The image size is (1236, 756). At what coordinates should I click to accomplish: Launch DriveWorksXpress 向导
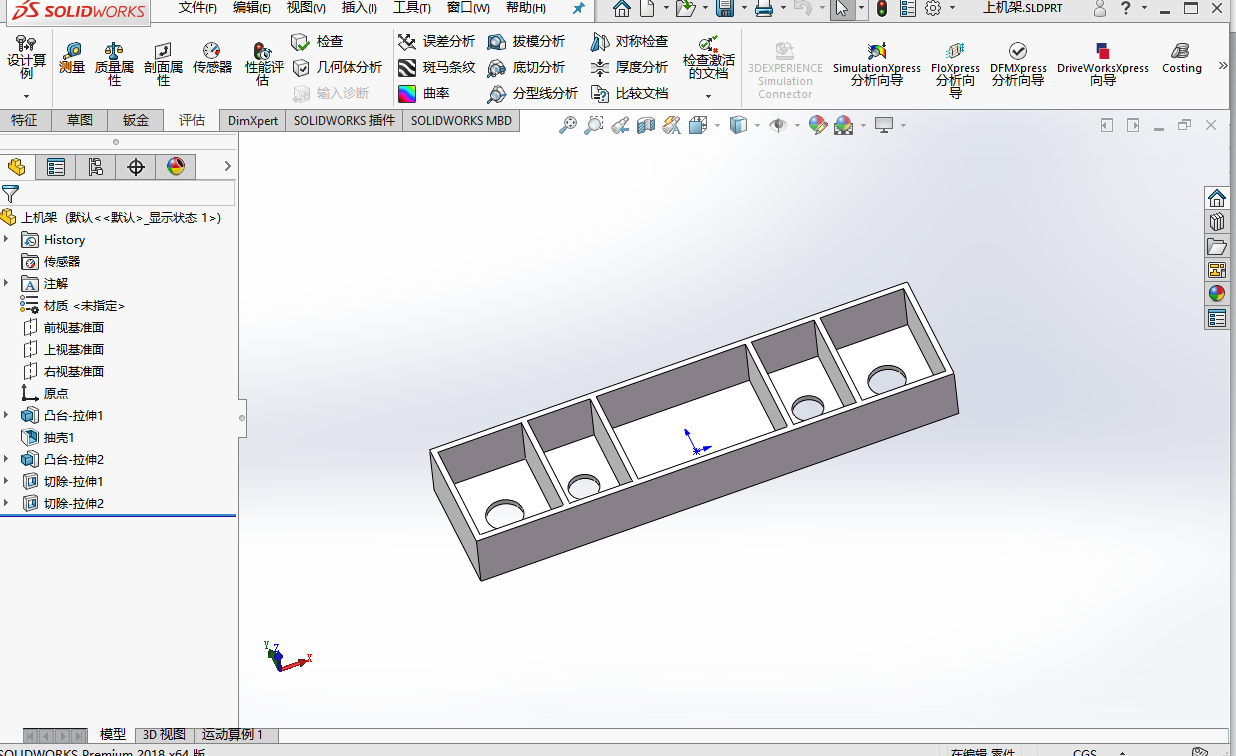pos(1102,64)
